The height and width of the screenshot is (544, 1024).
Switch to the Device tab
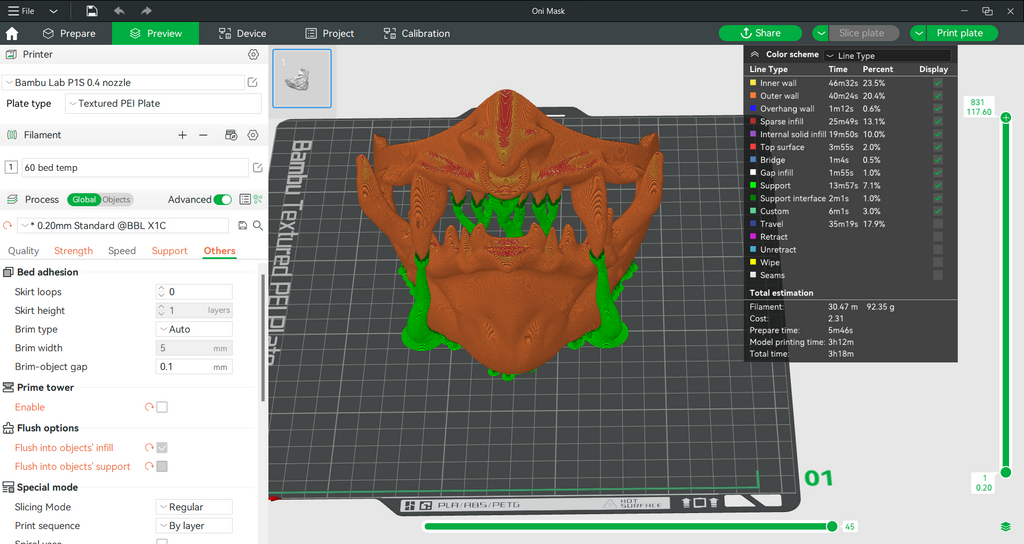click(242, 33)
